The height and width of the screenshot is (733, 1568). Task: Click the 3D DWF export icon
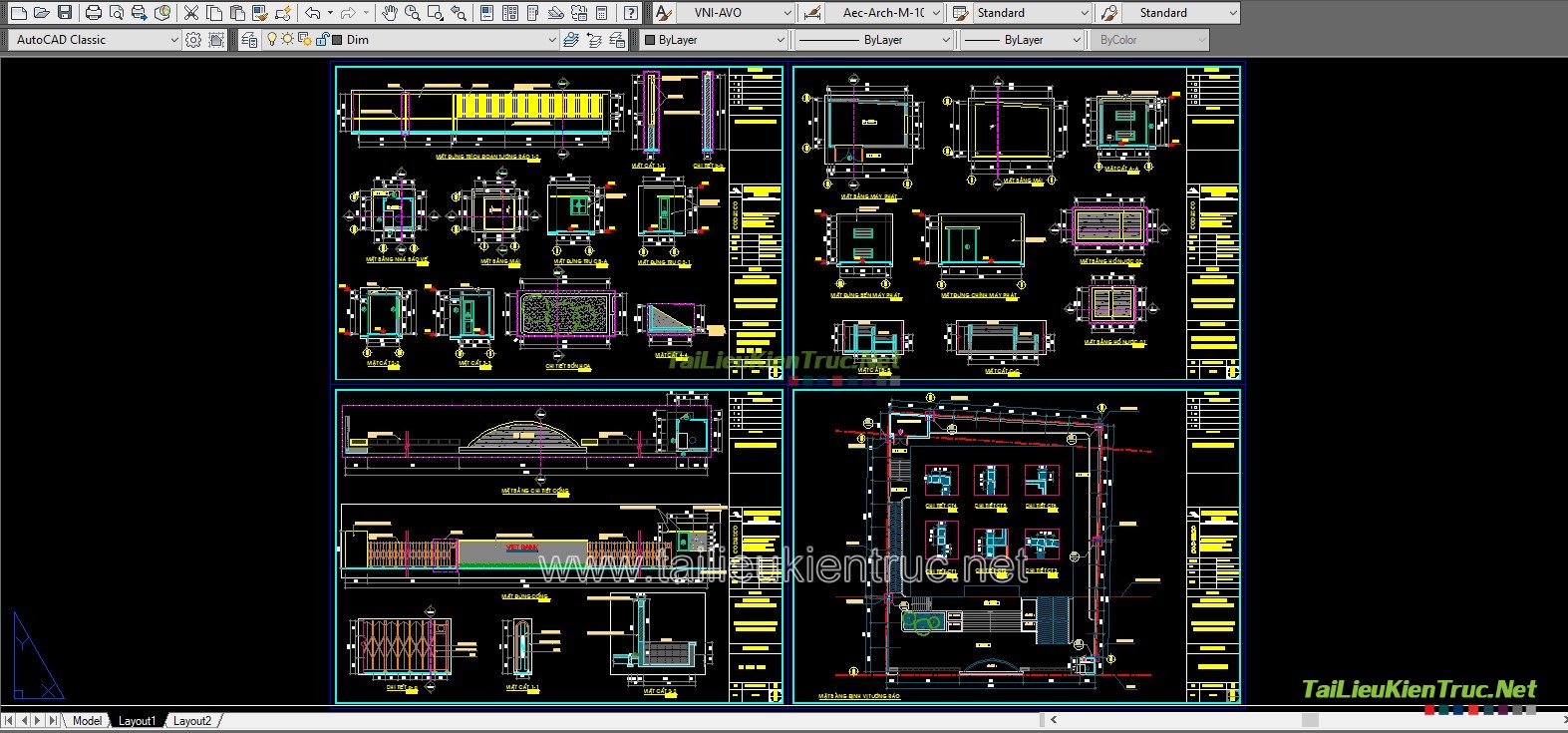pos(162,13)
